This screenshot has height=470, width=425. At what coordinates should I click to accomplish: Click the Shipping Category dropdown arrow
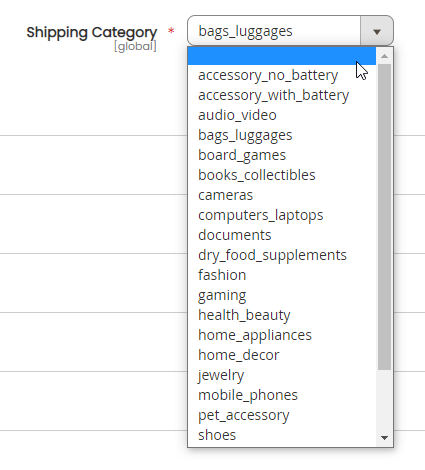pyautogui.click(x=377, y=31)
